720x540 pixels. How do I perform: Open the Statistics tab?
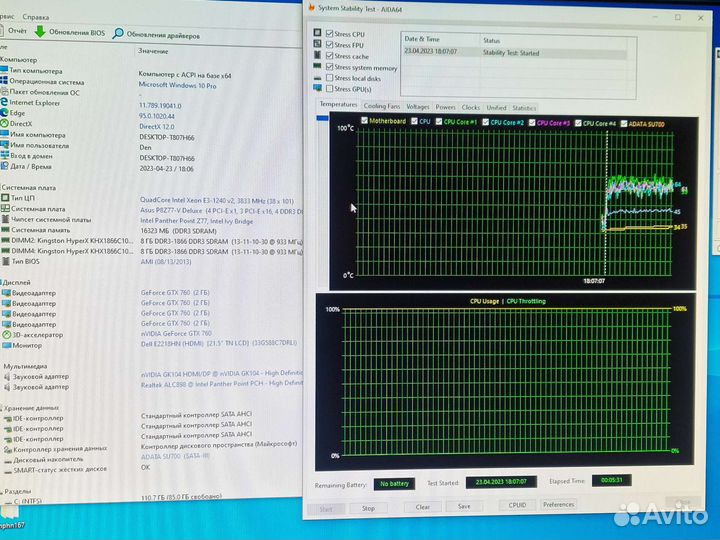point(524,108)
